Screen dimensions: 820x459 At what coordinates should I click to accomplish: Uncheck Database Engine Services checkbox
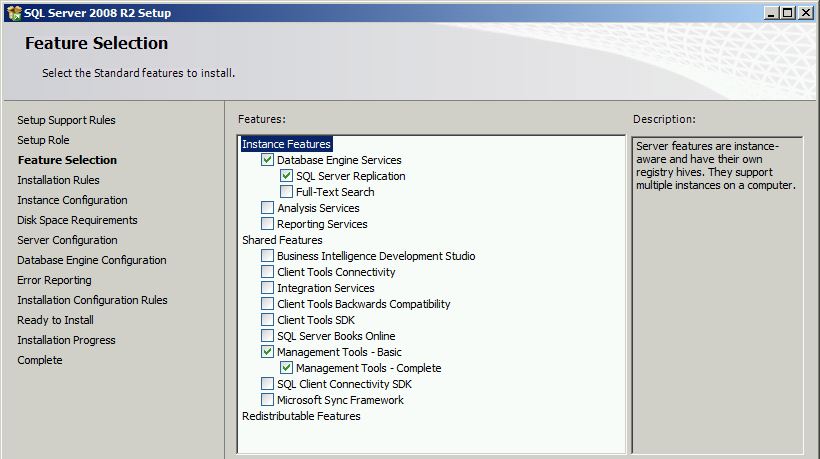[267, 160]
